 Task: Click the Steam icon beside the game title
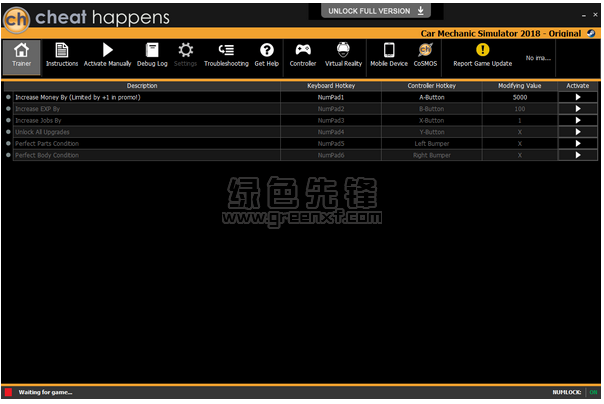coord(591,33)
